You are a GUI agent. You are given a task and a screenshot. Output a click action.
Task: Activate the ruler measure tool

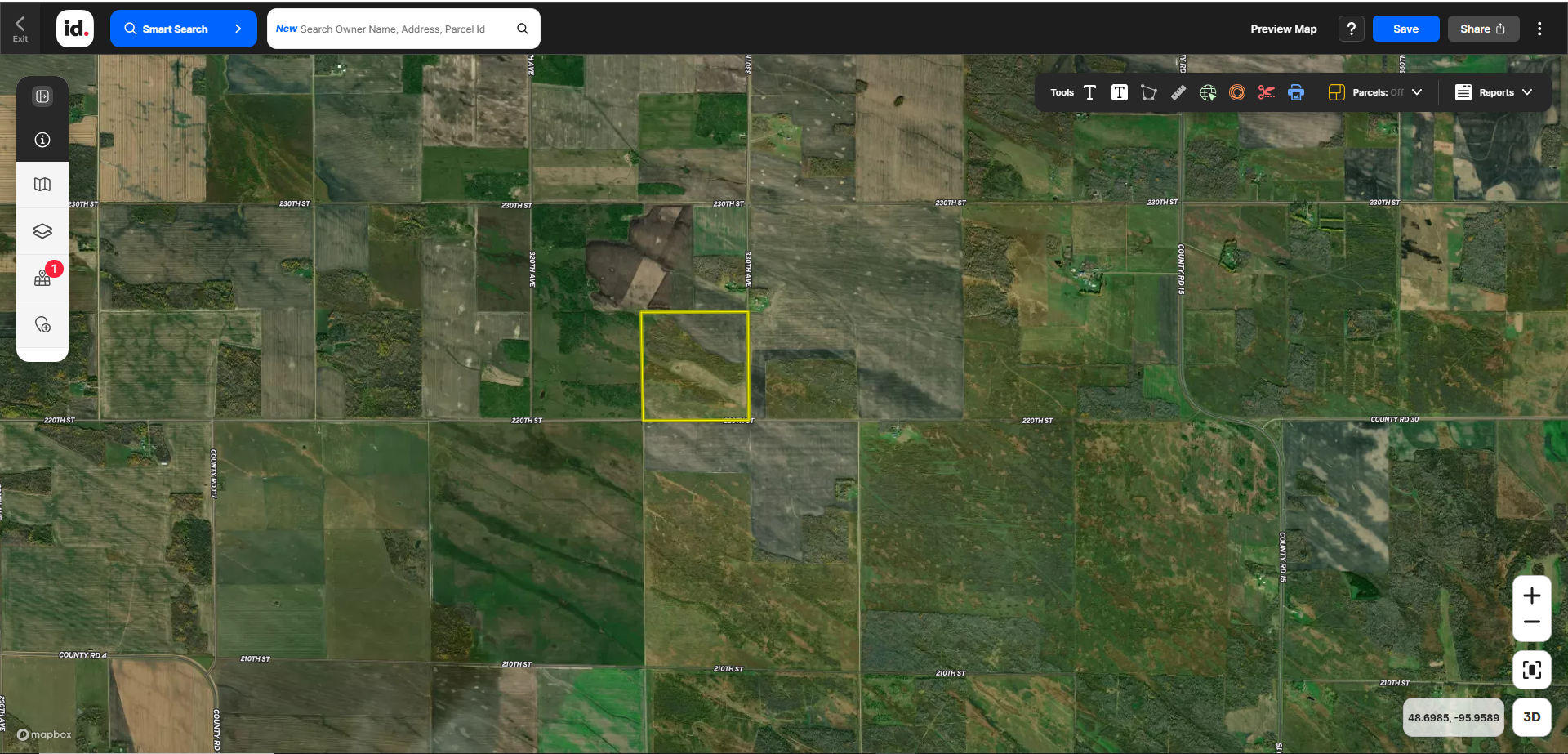click(x=1178, y=92)
